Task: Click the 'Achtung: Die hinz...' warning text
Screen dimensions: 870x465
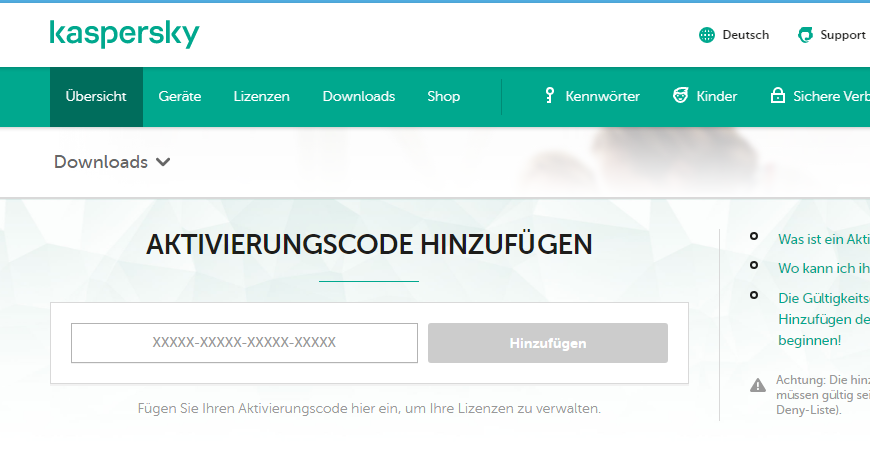Action: (x=822, y=395)
